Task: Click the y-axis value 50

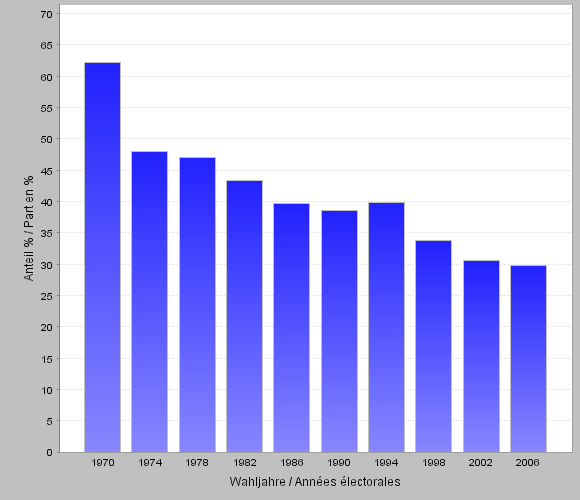Action: (47, 139)
